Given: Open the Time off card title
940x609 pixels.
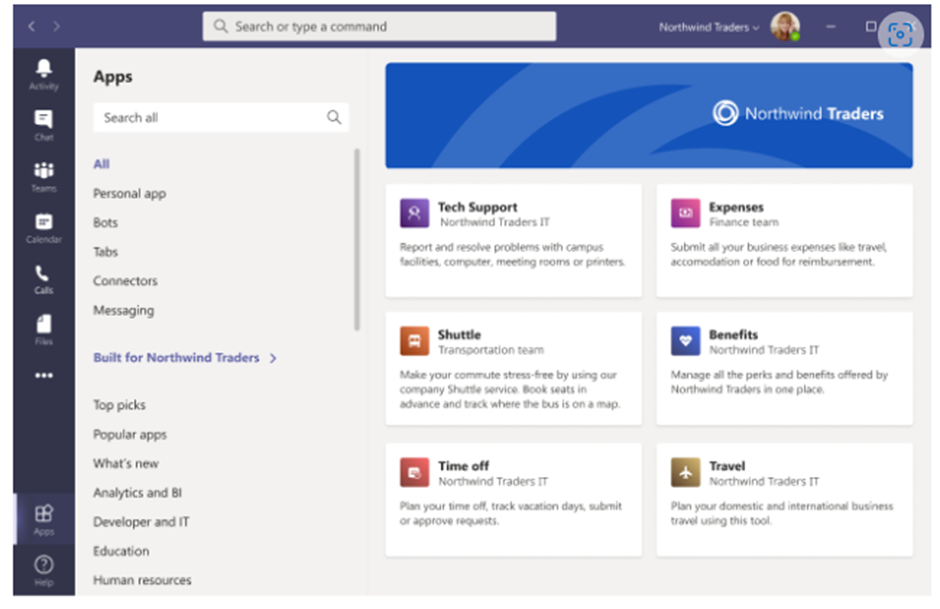Looking at the screenshot, I should point(463,466).
